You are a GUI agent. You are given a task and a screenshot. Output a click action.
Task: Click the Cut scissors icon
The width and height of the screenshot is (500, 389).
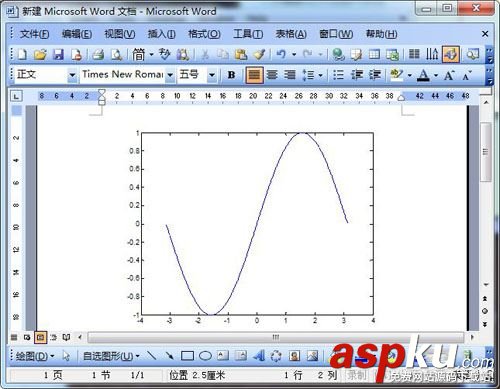click(205, 54)
